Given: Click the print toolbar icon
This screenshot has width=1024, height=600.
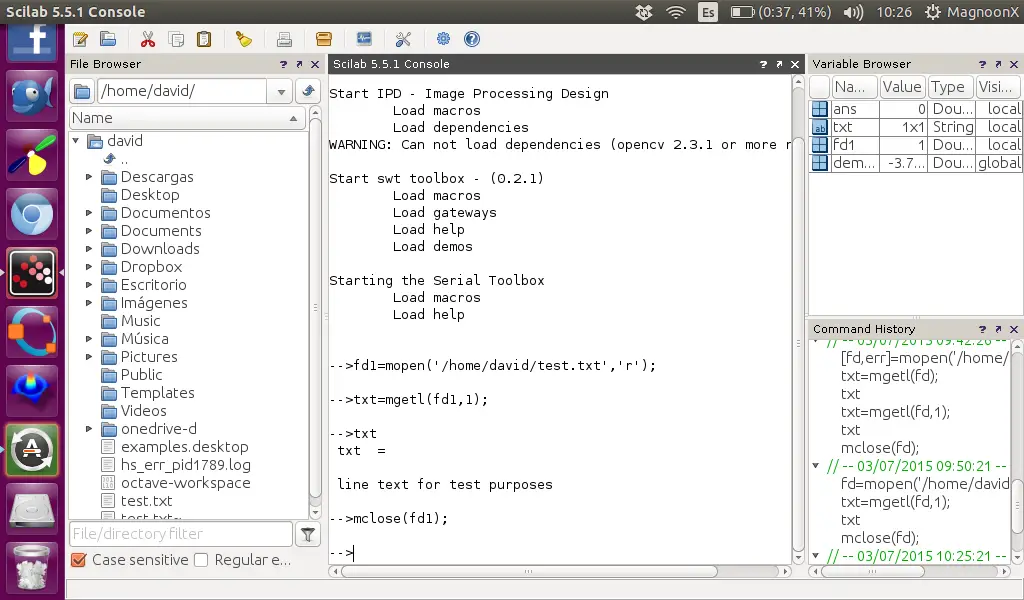Looking at the screenshot, I should 284,39.
